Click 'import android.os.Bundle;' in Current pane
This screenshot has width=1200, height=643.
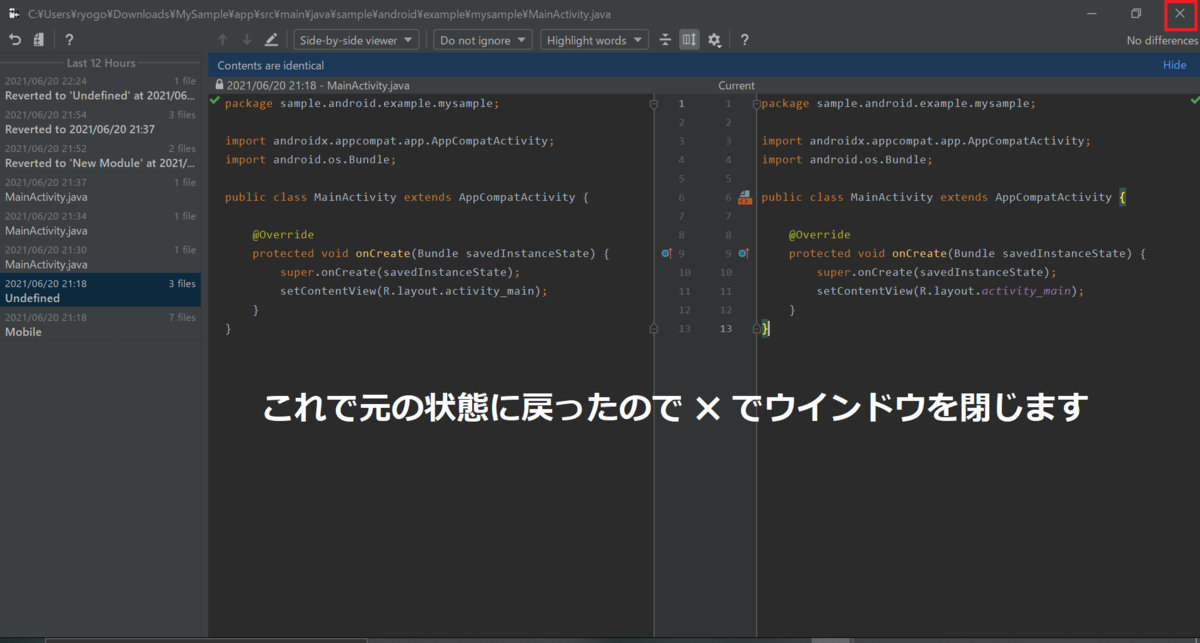(847, 160)
